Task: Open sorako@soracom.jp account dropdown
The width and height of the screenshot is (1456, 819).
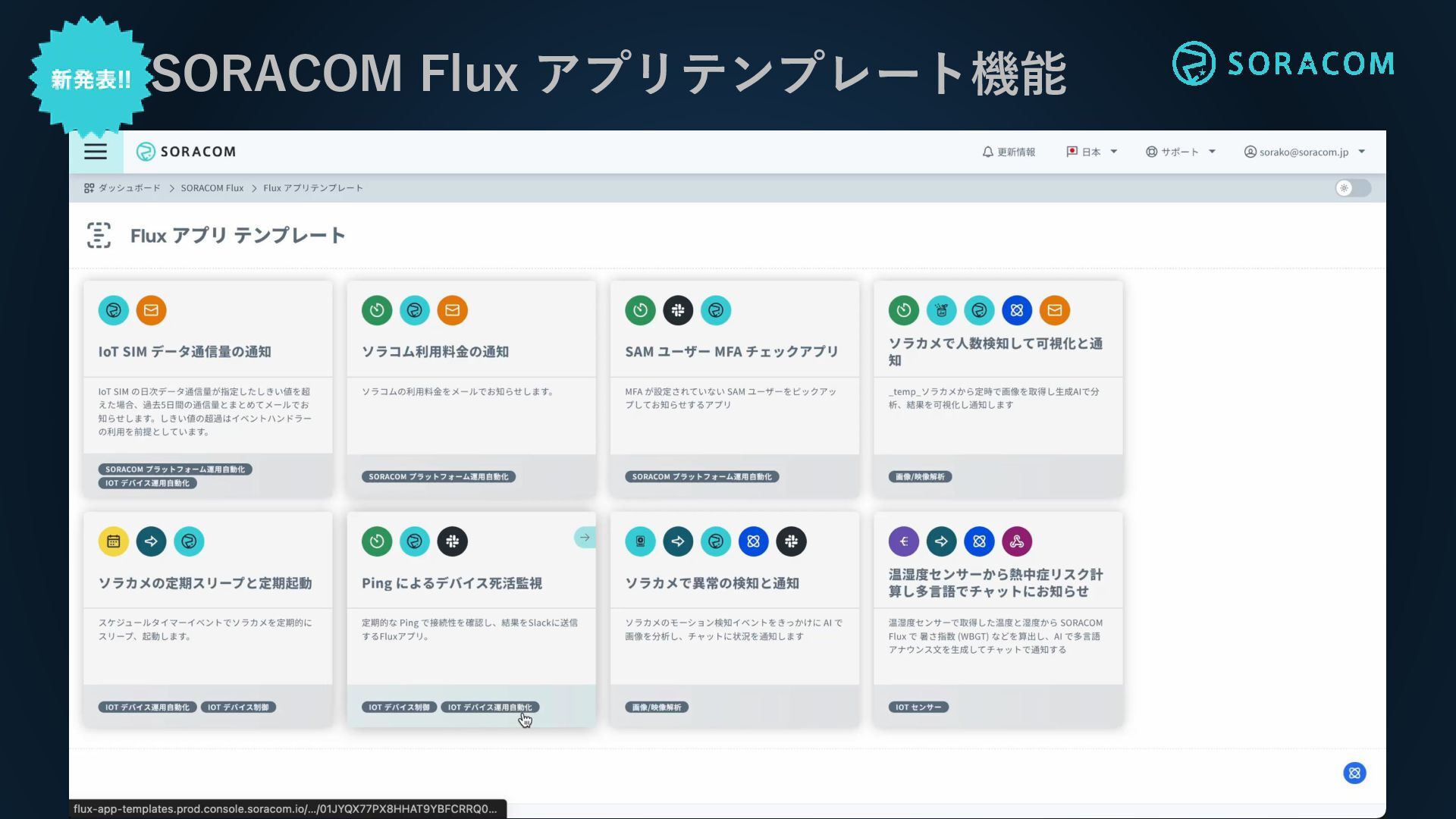Action: click(x=1305, y=152)
